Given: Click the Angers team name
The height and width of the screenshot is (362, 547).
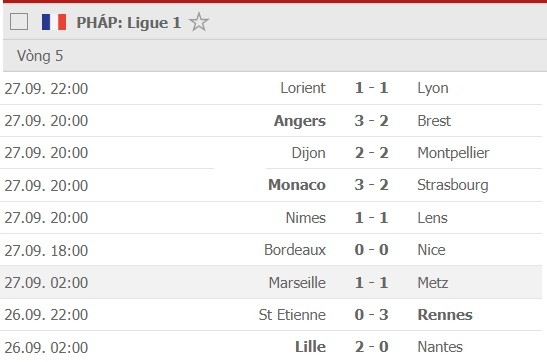Looking at the screenshot, I should click(300, 121).
